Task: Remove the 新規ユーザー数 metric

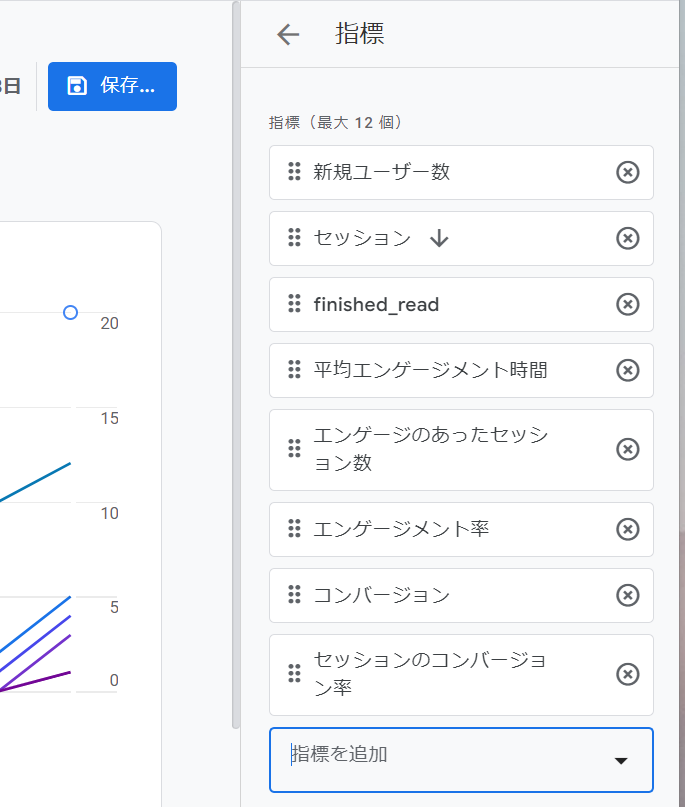Action: point(627,172)
